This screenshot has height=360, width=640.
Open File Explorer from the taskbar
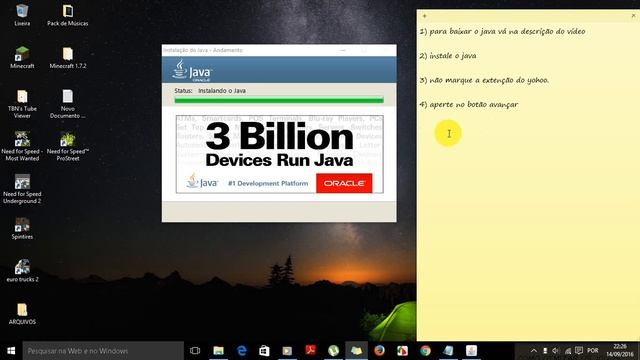pos(218,351)
